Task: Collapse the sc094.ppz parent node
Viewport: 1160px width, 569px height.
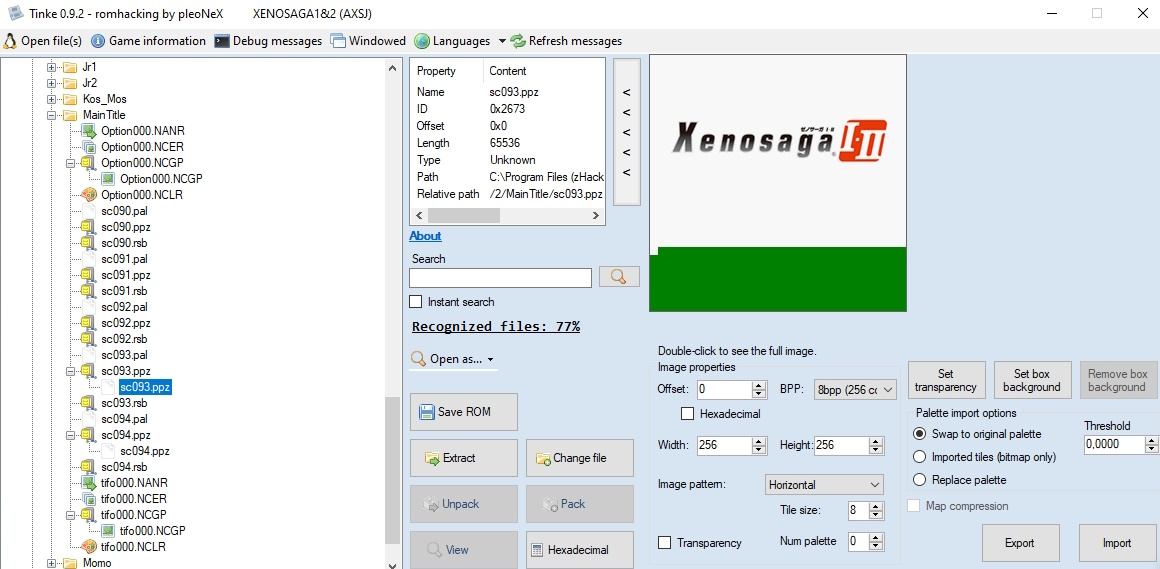Action: point(71,435)
